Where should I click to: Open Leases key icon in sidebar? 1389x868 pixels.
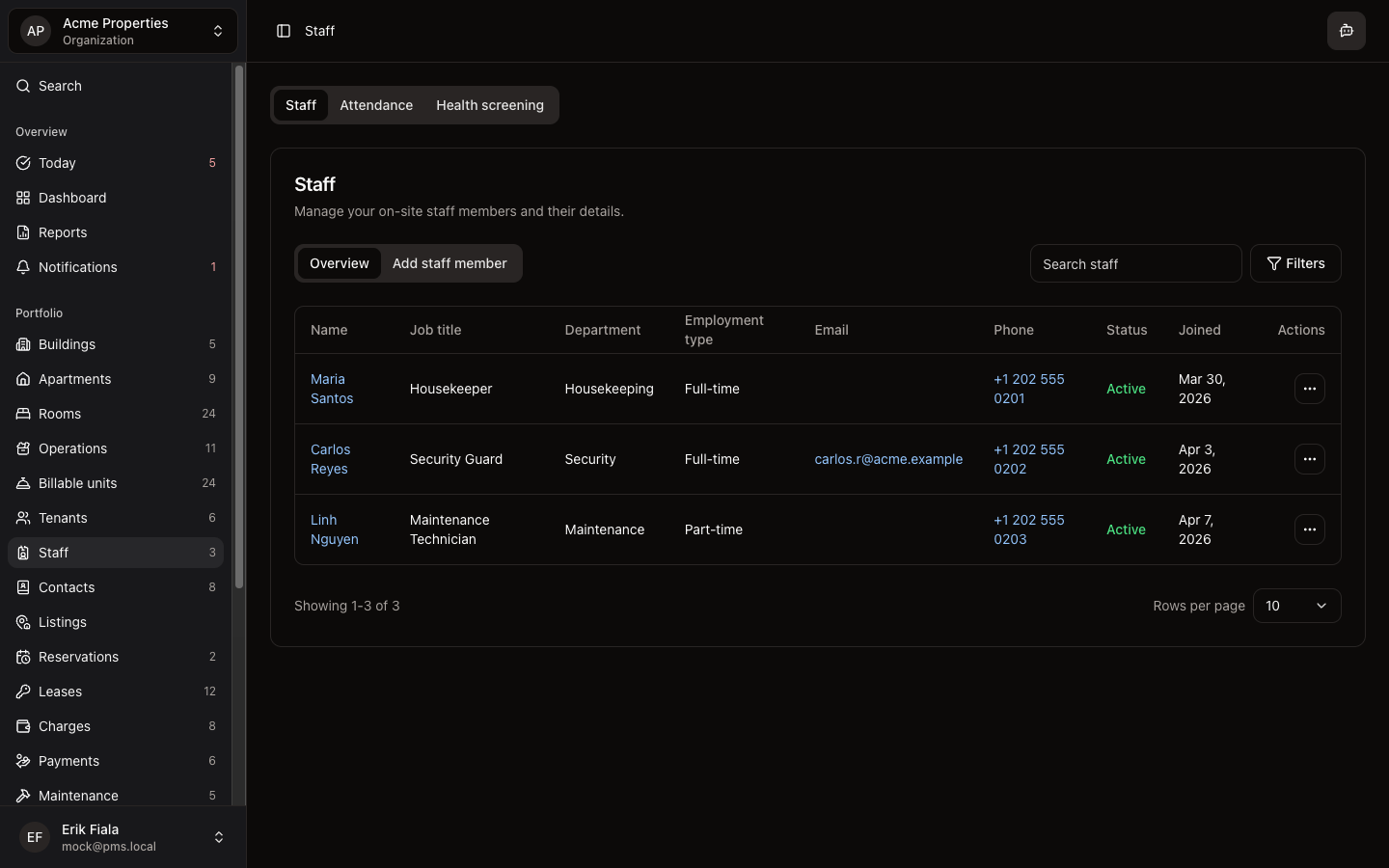tap(23, 692)
